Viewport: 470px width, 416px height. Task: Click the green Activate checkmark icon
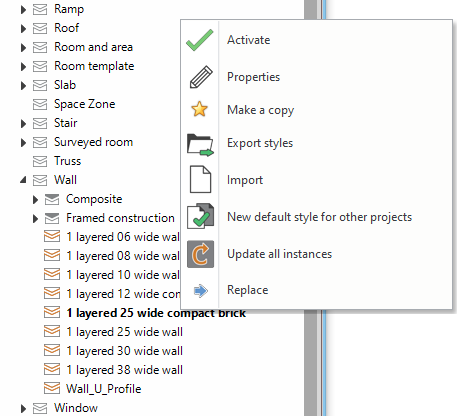coord(200,40)
